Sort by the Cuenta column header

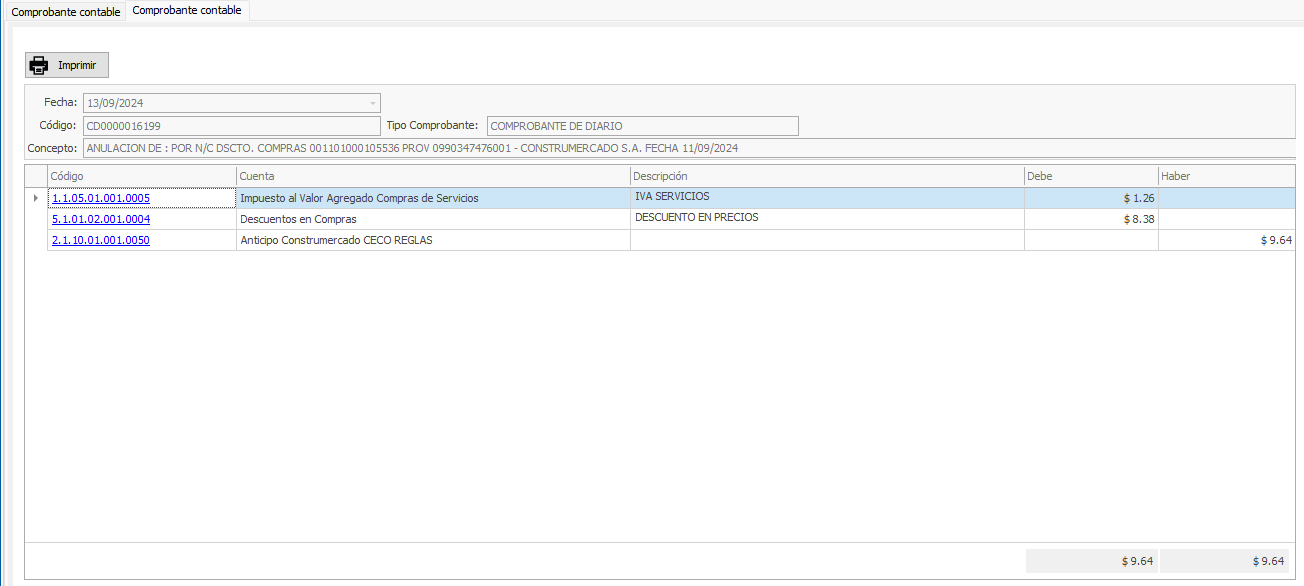(432, 176)
